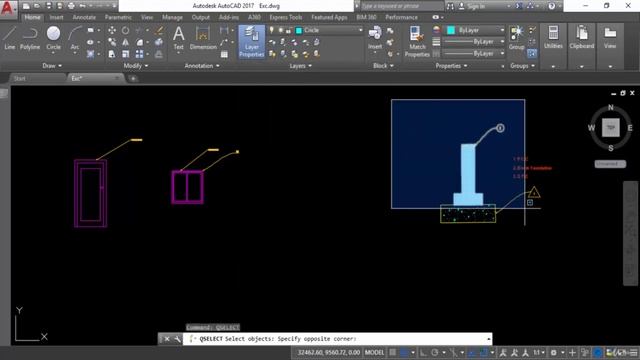The height and width of the screenshot is (360, 640).
Task: Select the Dimension tool
Action: (x=203, y=38)
